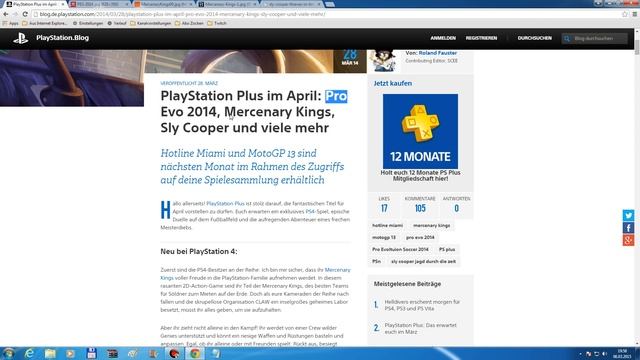The image size is (640, 360).
Task: Click the blog search magnifier icon
Action: click(x=567, y=39)
